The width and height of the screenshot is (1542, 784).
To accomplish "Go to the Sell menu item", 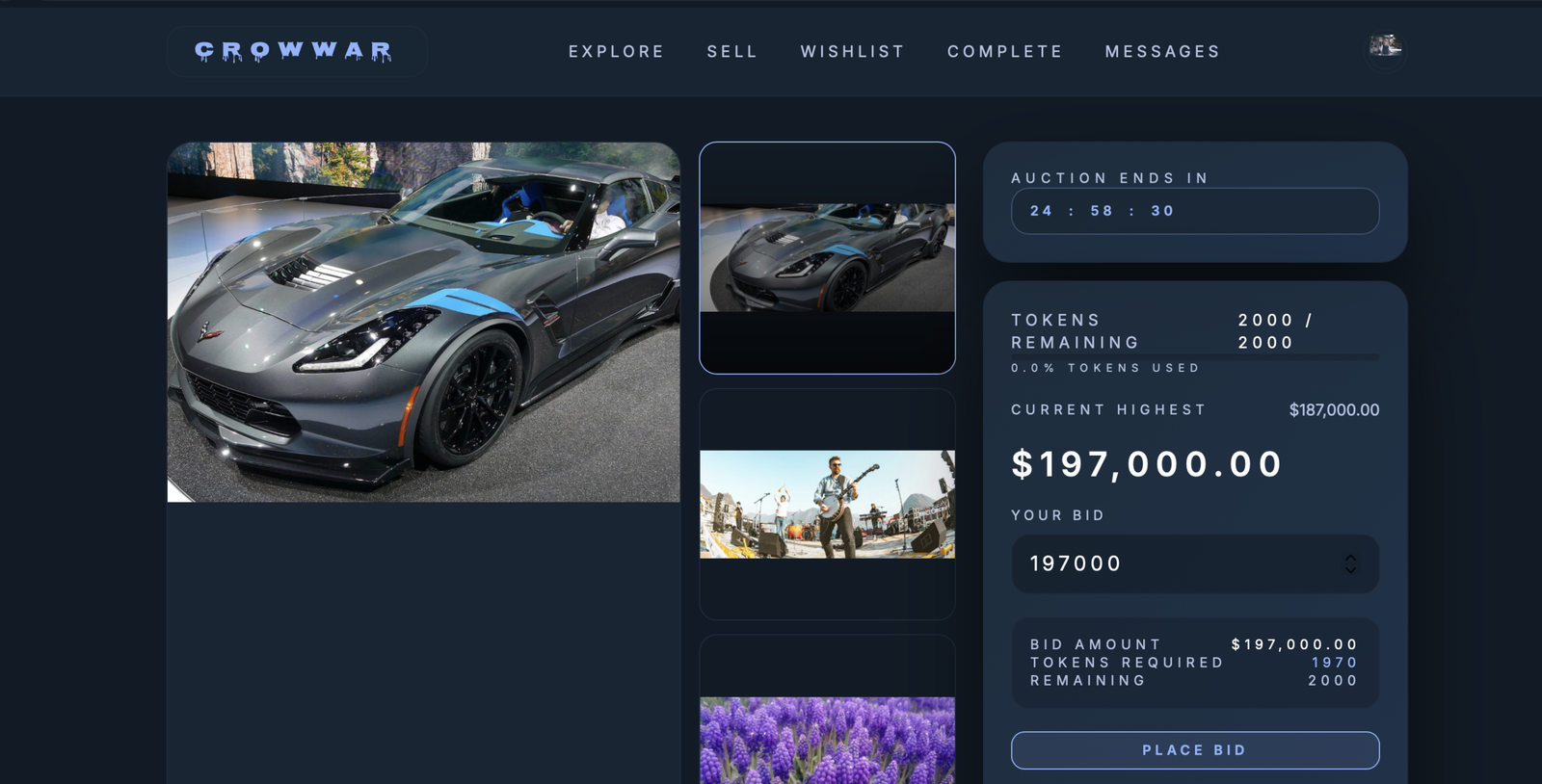I will (x=732, y=52).
